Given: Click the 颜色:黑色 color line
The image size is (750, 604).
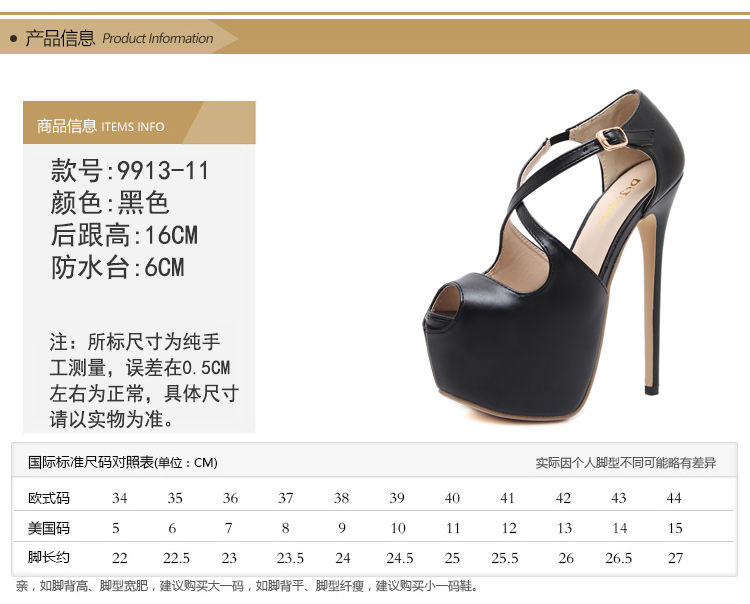Looking at the screenshot, I should (x=110, y=203).
